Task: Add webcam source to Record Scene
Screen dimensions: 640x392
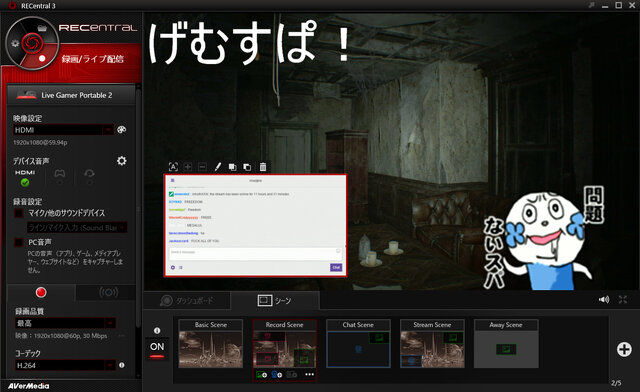Action: point(277,374)
